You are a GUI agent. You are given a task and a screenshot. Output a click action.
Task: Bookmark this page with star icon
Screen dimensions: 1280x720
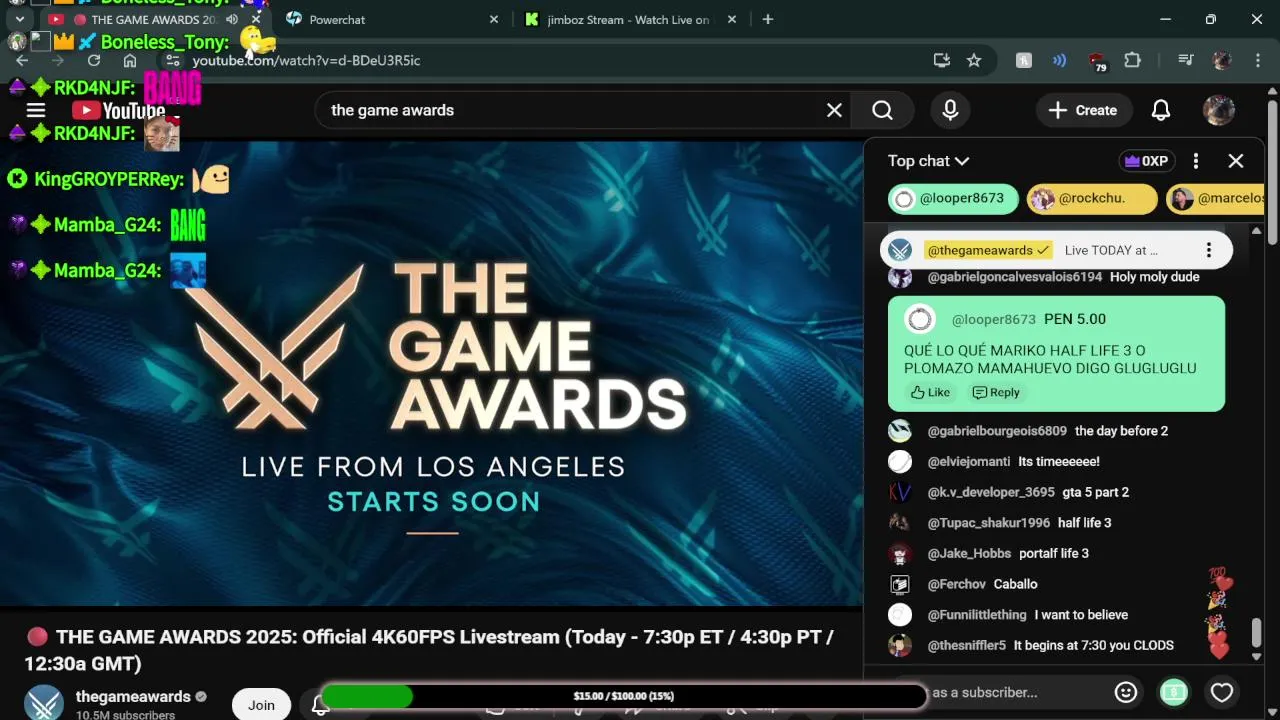tap(974, 60)
